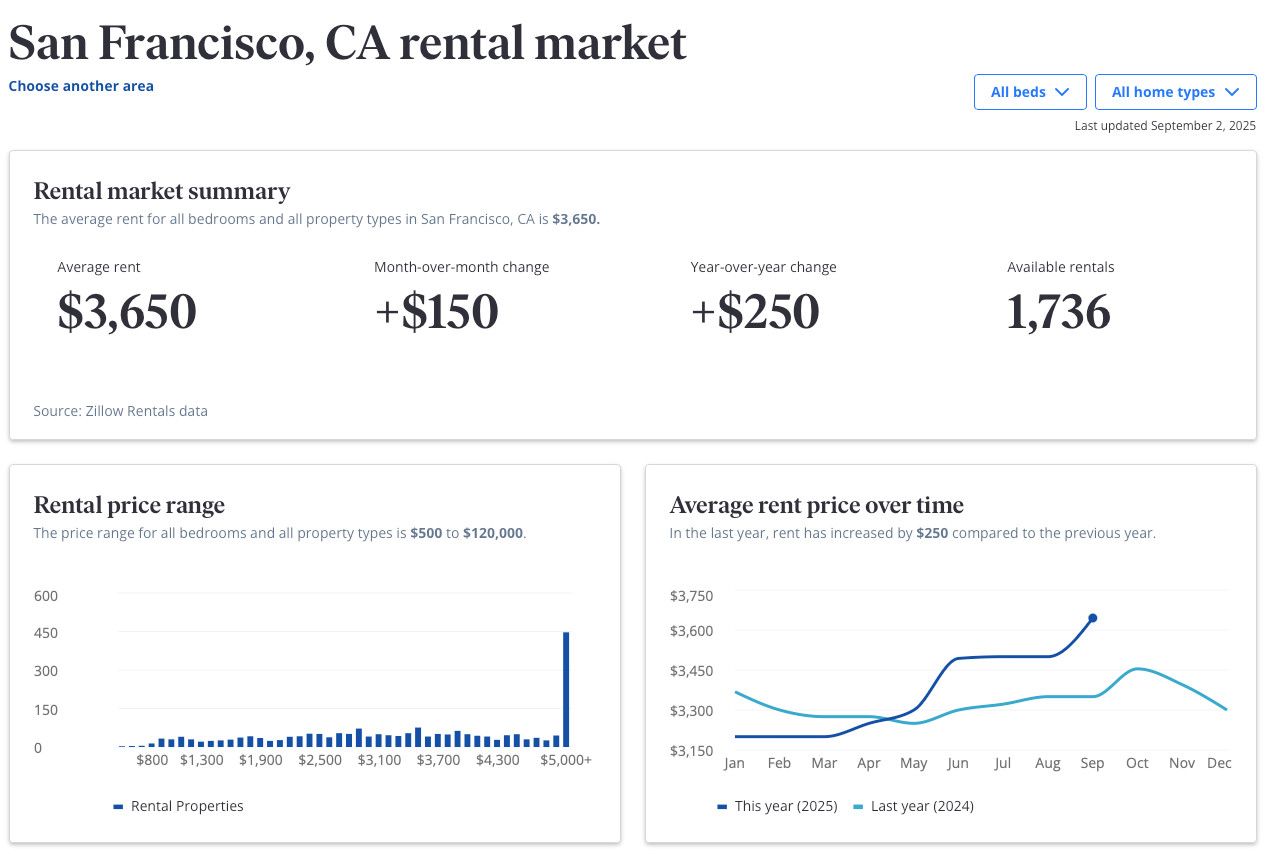Click the "Source: Zillow Rentals data" text

pos(121,411)
